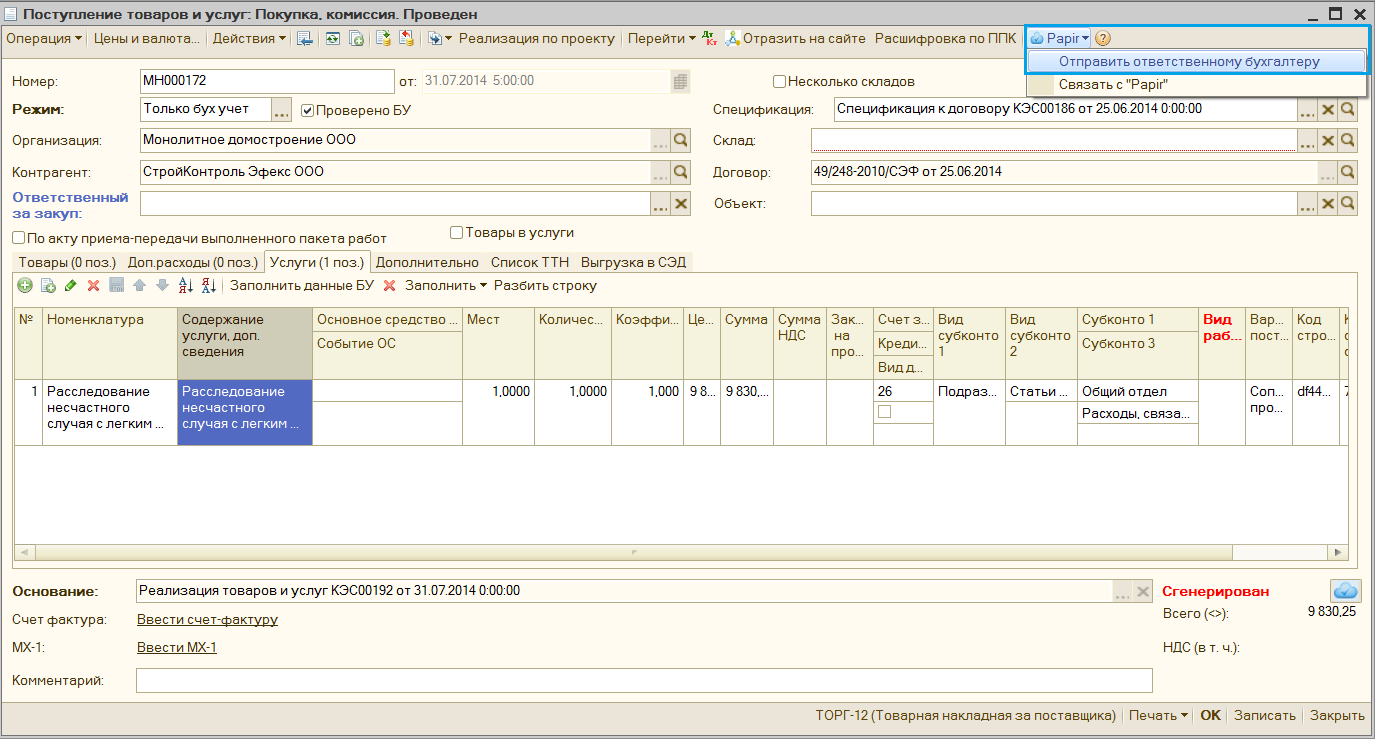Image resolution: width=1375 pixels, height=739 pixels.
Task: Open Склад record with magnifier icon
Action: [1348, 141]
